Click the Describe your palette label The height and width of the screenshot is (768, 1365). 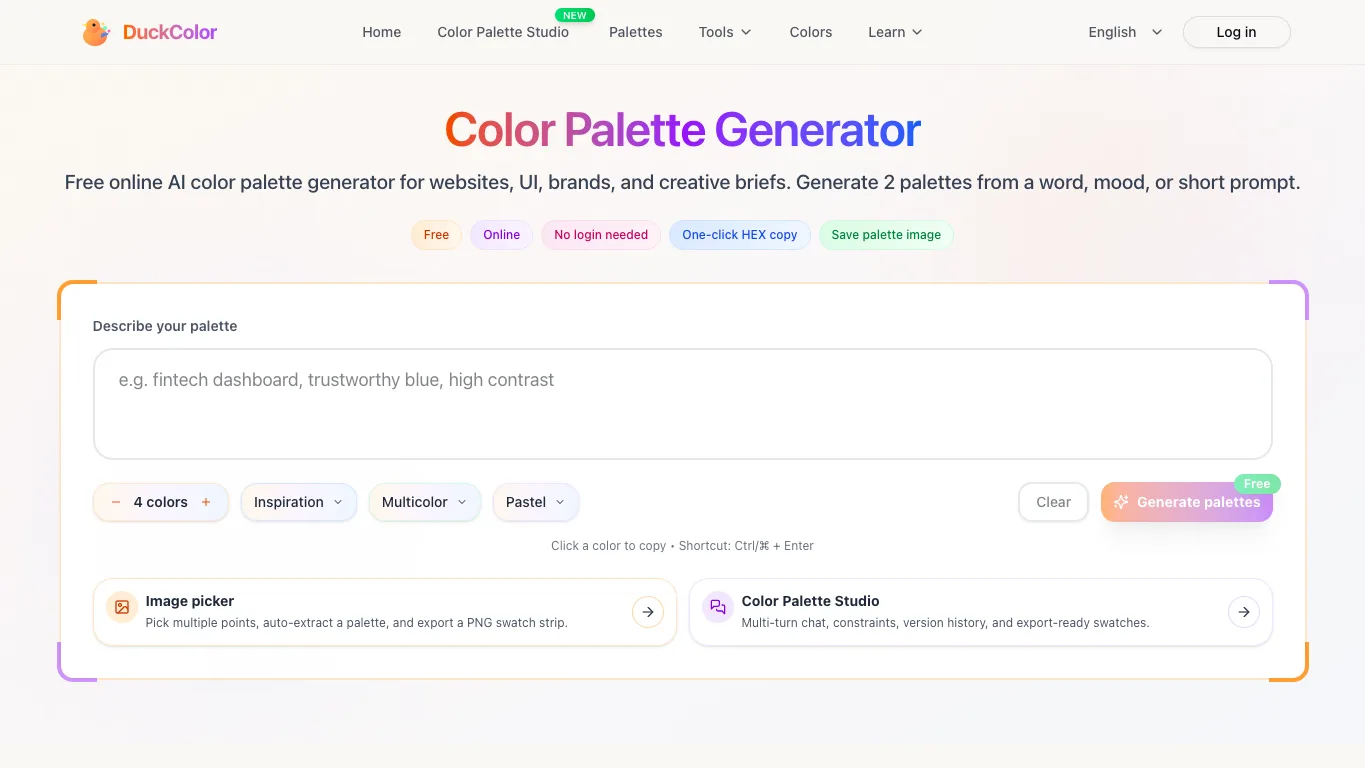tap(165, 326)
